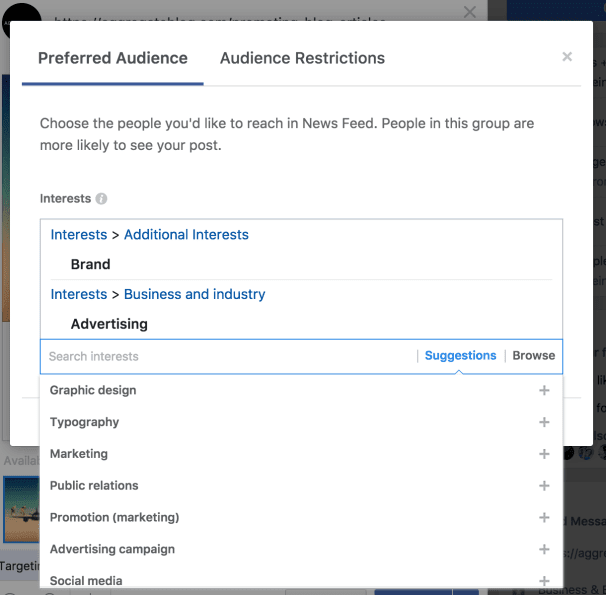The width and height of the screenshot is (606, 595).
Task: Add Promotion (marketing) using plus icon
Action: tap(544, 517)
